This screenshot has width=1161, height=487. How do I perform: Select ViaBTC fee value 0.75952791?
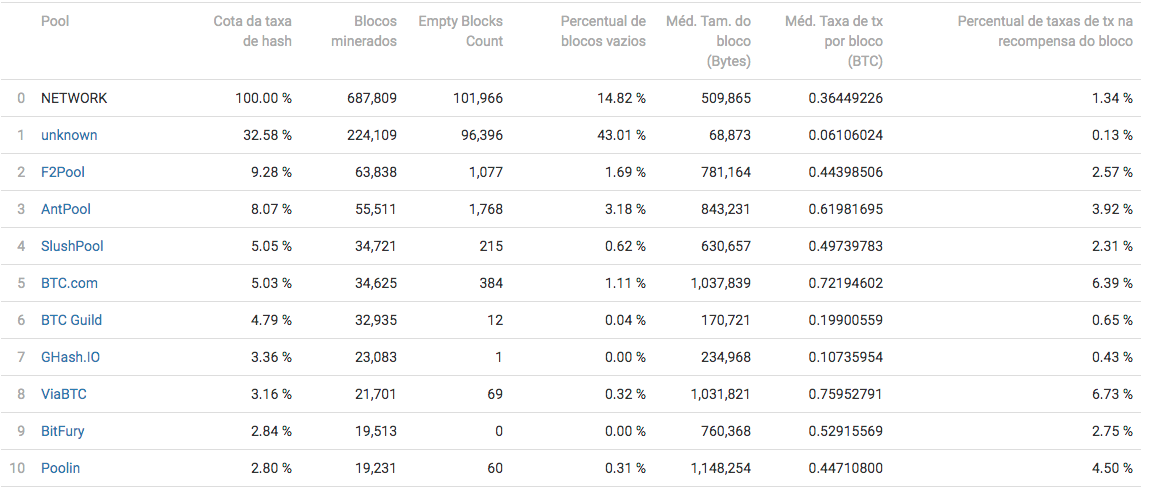coord(846,394)
